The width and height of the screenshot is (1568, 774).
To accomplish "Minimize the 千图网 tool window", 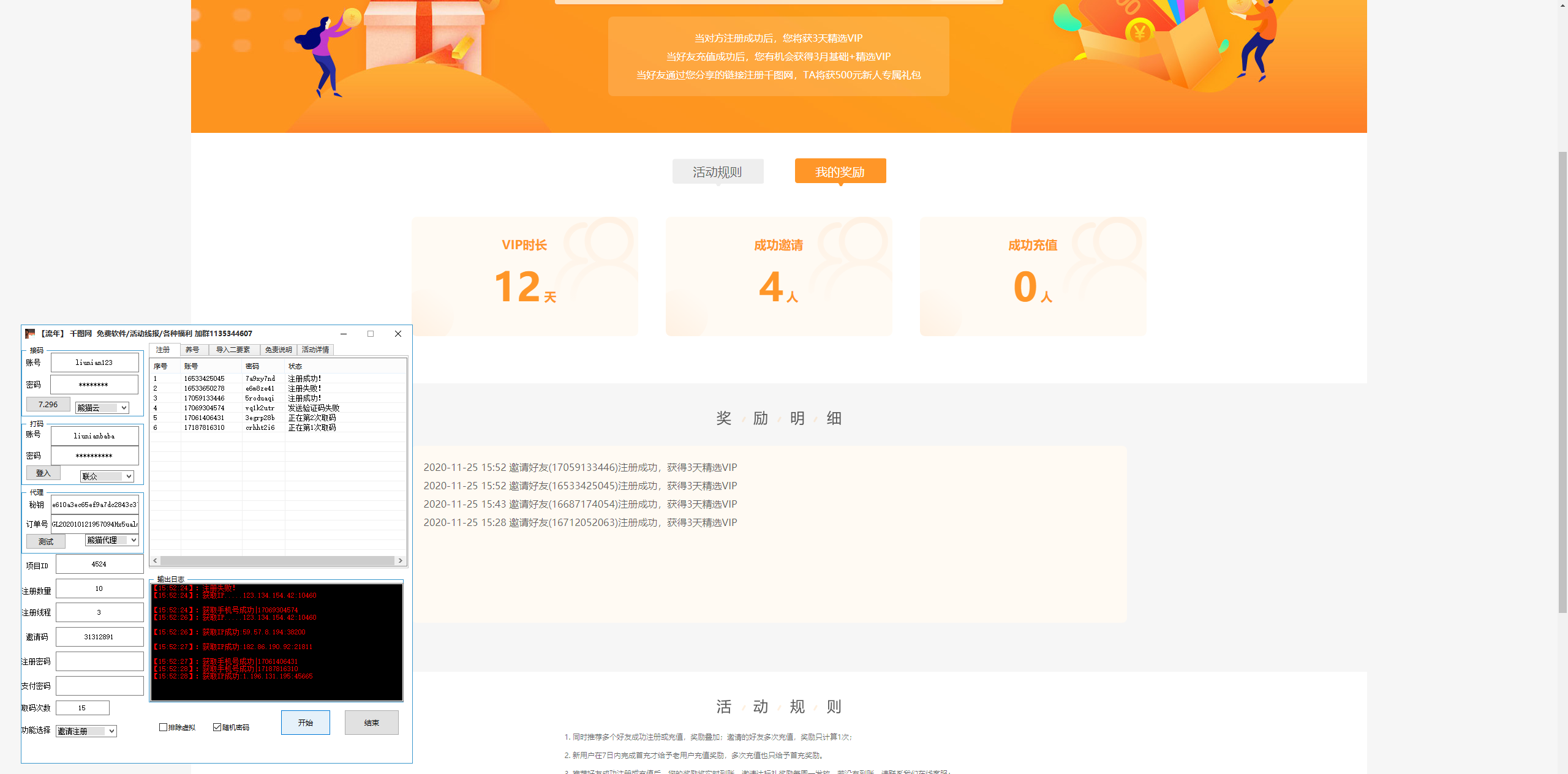I will click(x=344, y=334).
